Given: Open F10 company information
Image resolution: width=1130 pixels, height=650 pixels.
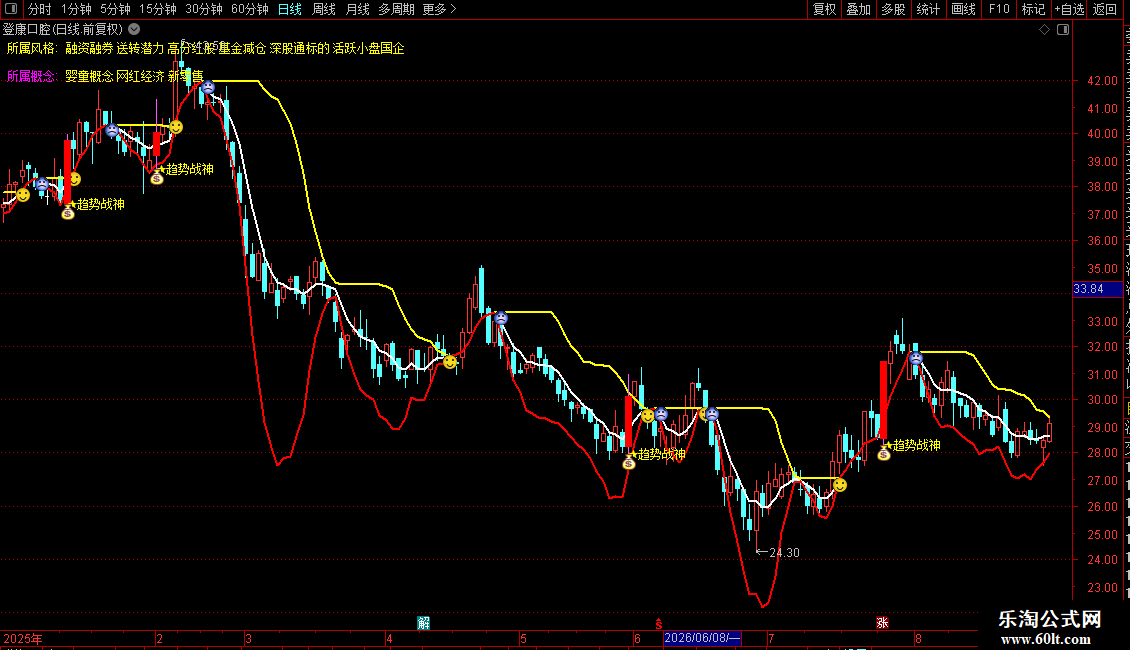Looking at the screenshot, I should 998,9.
